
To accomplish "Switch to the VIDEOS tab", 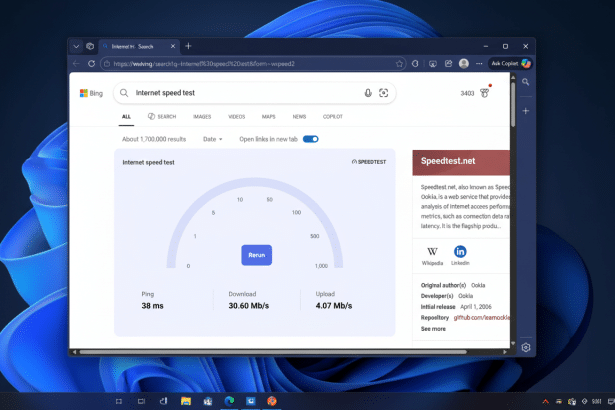I will coord(237,117).
